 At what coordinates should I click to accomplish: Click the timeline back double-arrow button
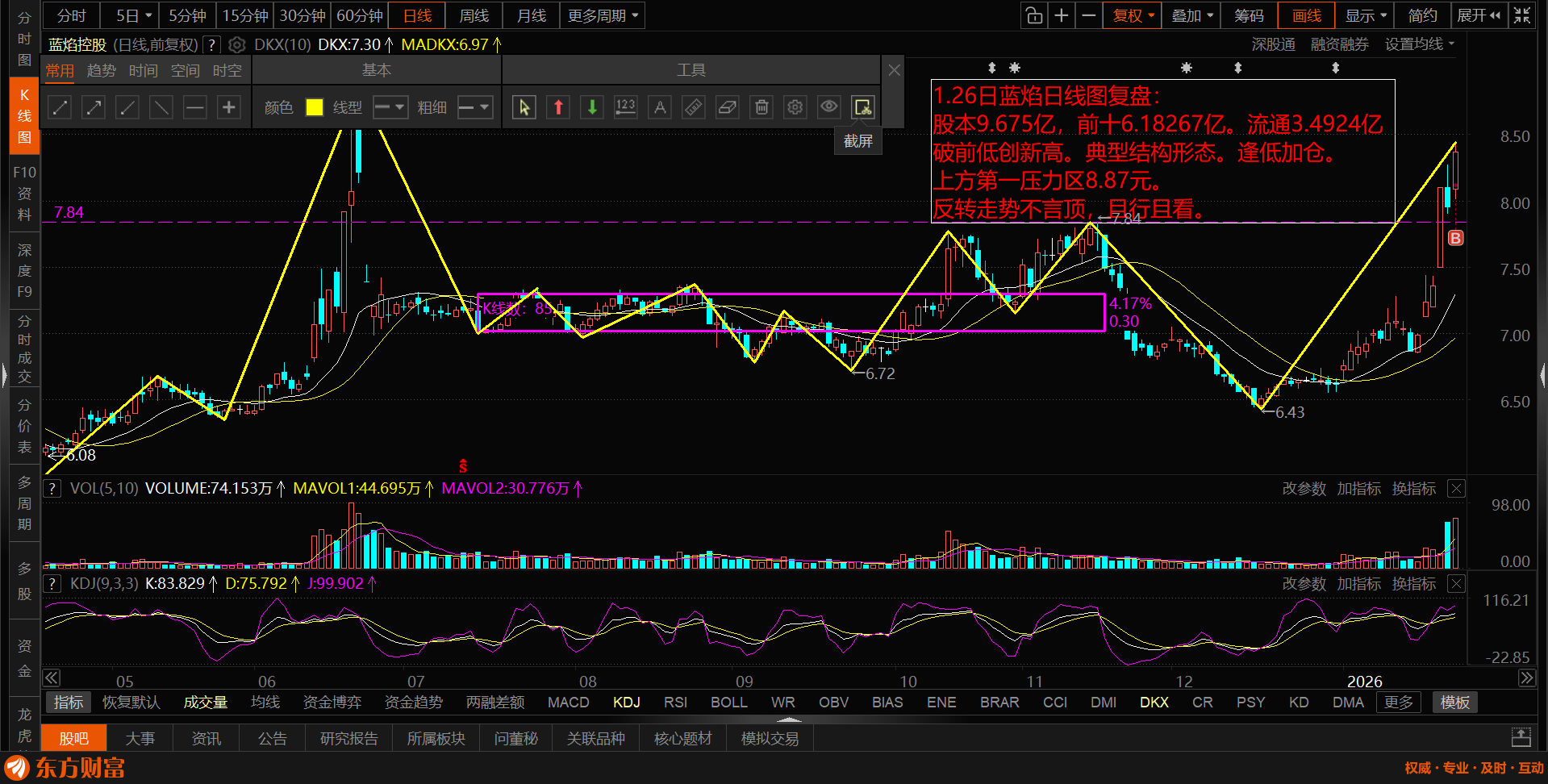click(x=52, y=678)
